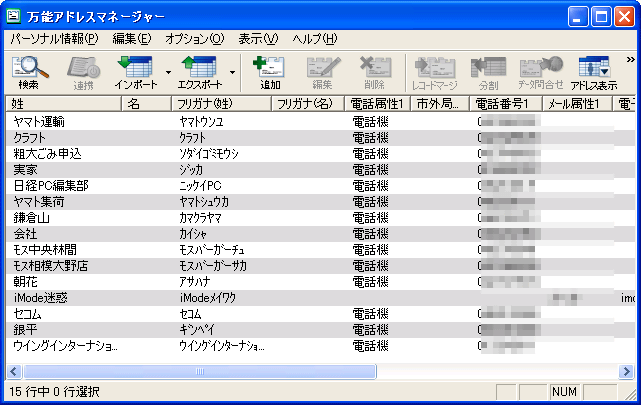The image size is (641, 405).
Task: Click the カマクラヤマ furigana cell
Action: click(200, 218)
